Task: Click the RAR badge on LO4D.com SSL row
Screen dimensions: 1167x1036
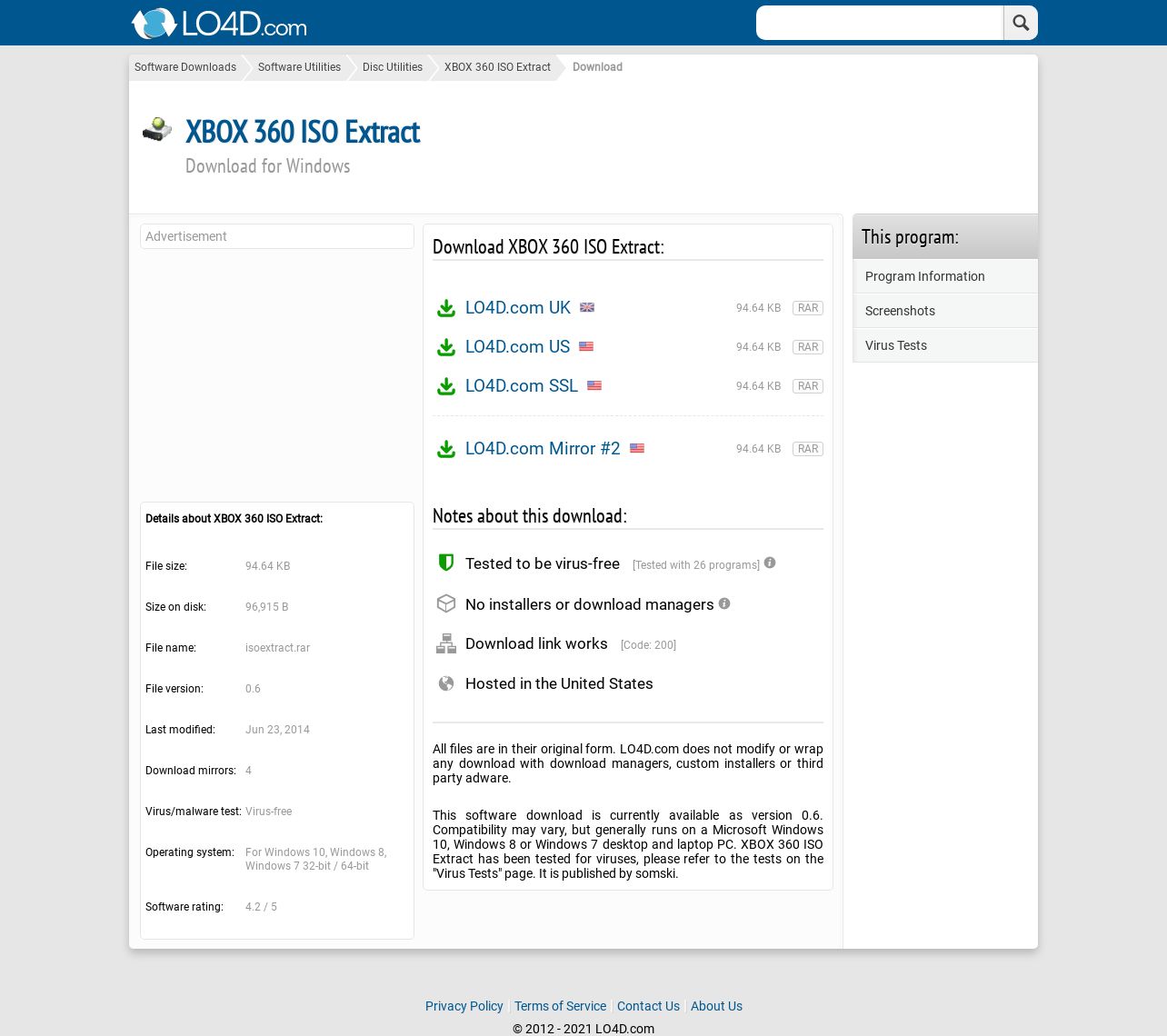Action: click(x=808, y=386)
